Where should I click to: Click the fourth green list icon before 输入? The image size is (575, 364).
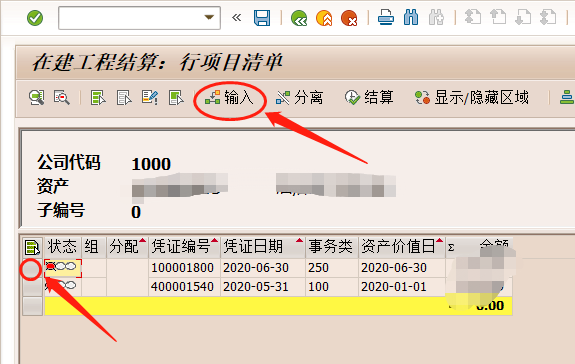[x=176, y=98]
